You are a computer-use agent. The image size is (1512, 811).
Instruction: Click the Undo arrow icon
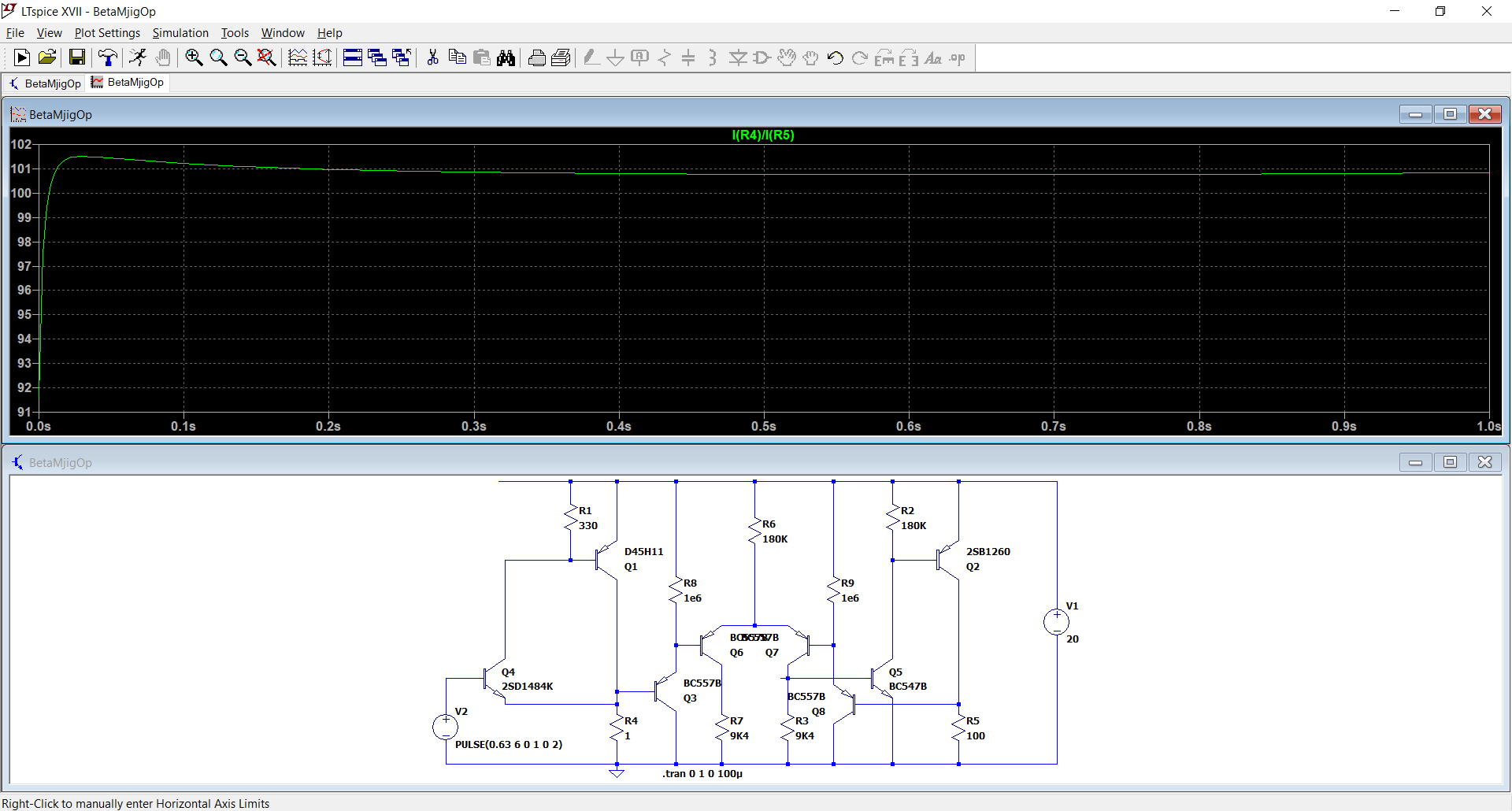tap(836, 57)
